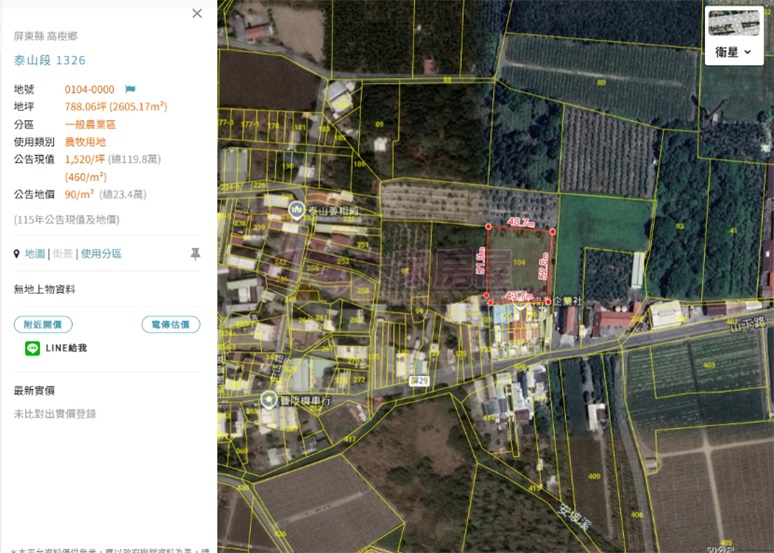Select the red-outlined parcel 104
Image resolution: width=774 pixels, height=553 pixels.
coord(518,263)
